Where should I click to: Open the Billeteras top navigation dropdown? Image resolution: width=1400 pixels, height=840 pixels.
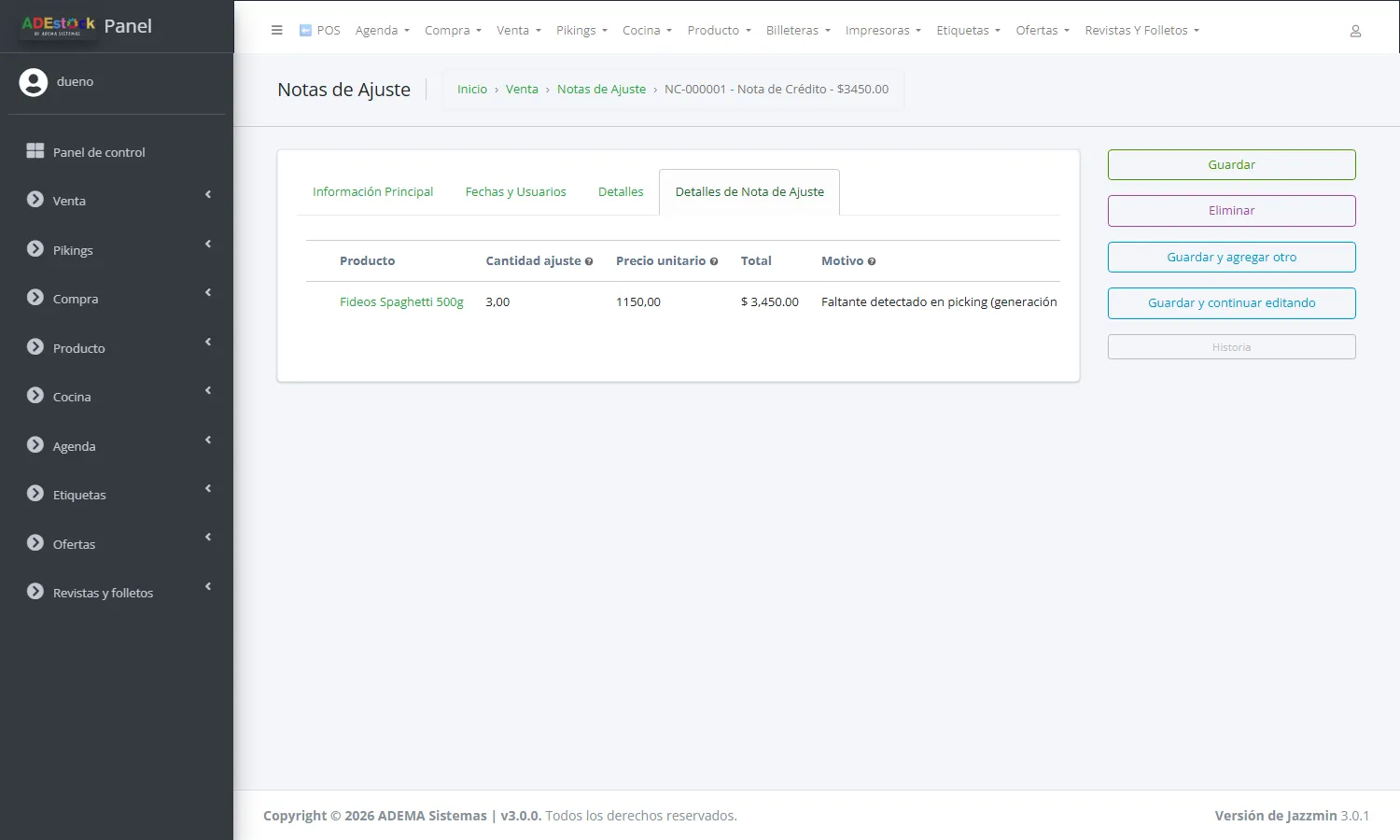click(x=798, y=31)
